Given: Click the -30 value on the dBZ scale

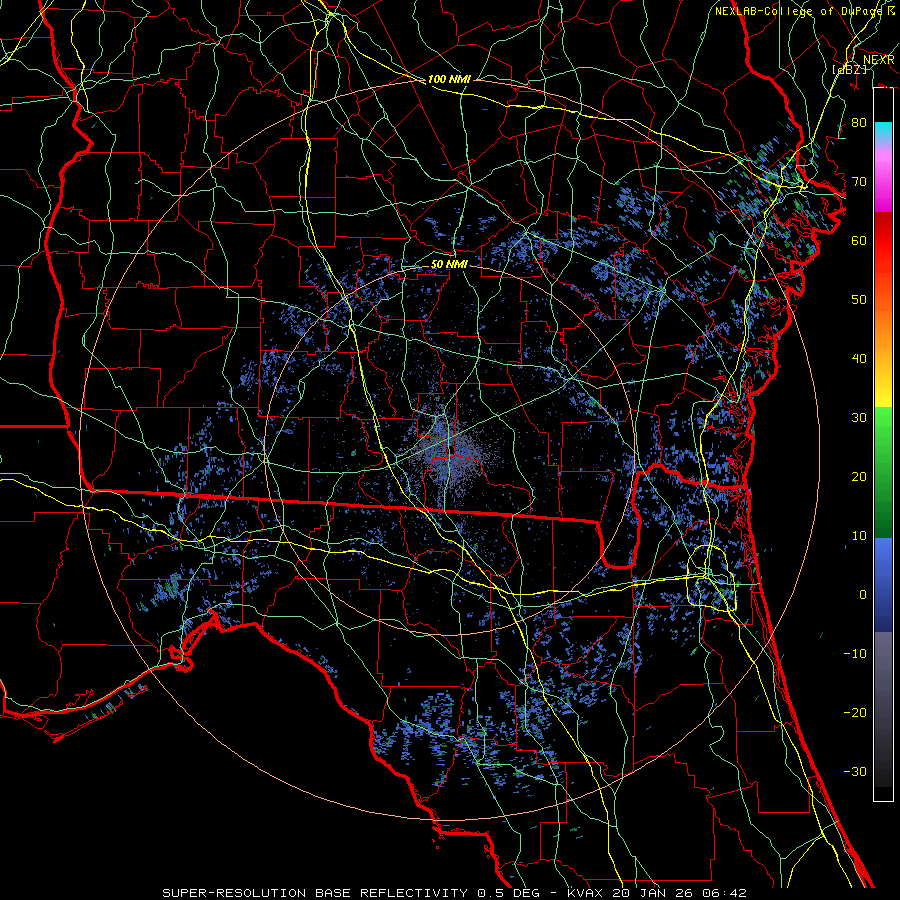Looking at the screenshot, I should point(855,771).
